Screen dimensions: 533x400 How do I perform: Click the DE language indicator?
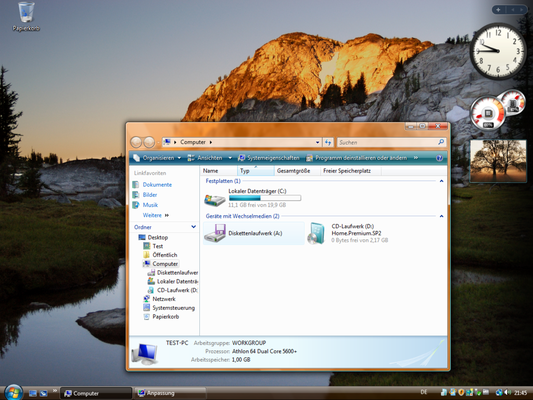click(x=424, y=392)
